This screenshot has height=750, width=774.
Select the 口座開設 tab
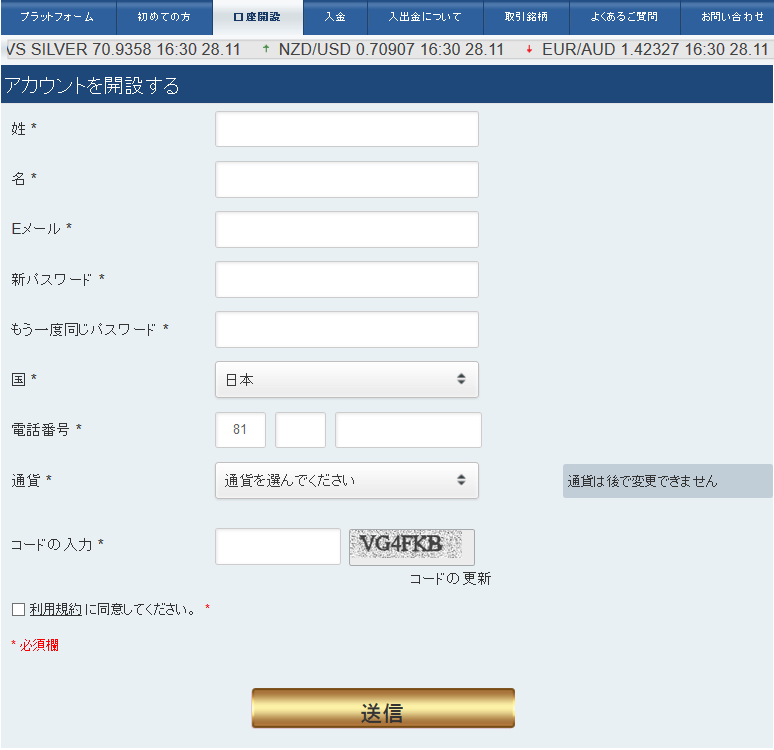(x=258, y=17)
